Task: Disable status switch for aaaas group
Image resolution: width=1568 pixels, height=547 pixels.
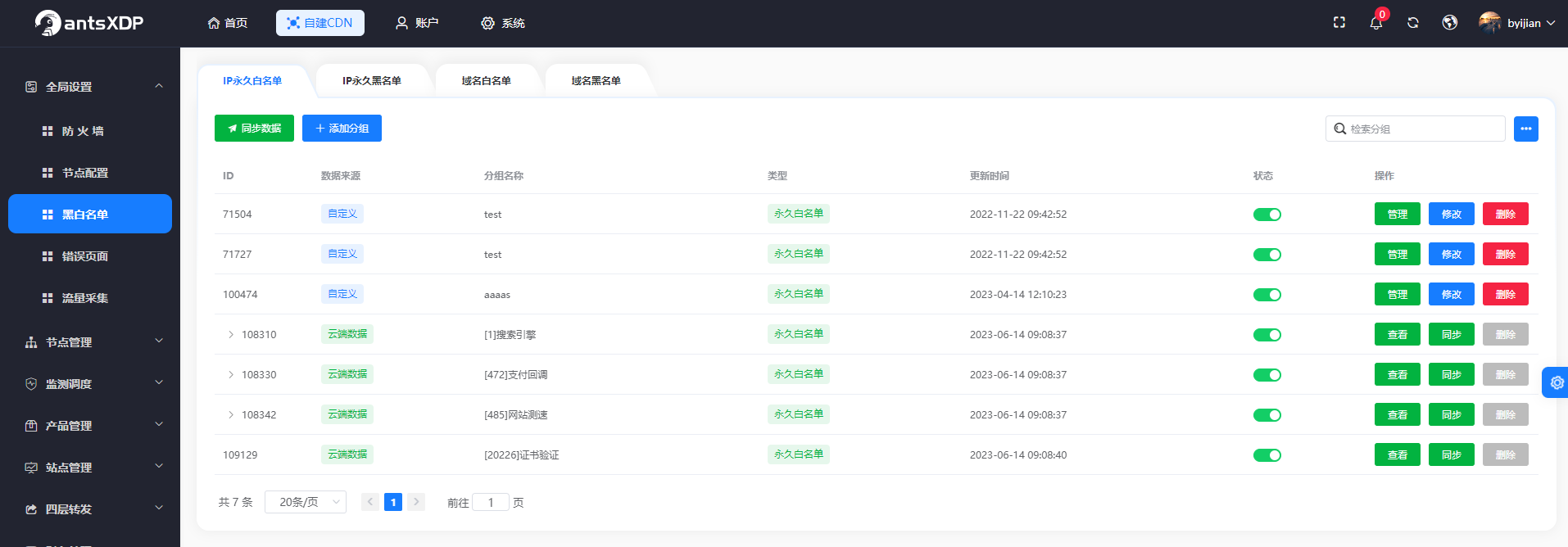Action: point(1267,295)
